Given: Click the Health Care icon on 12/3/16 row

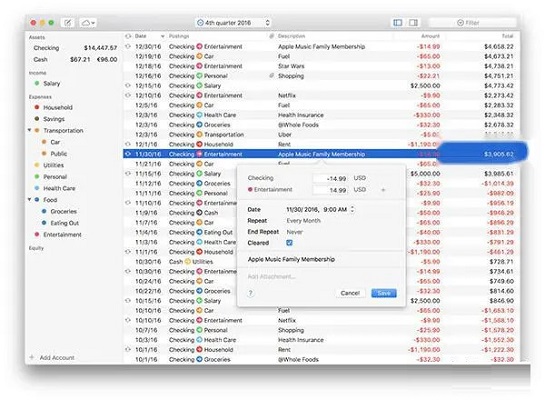Looking at the screenshot, I should coord(200,115).
